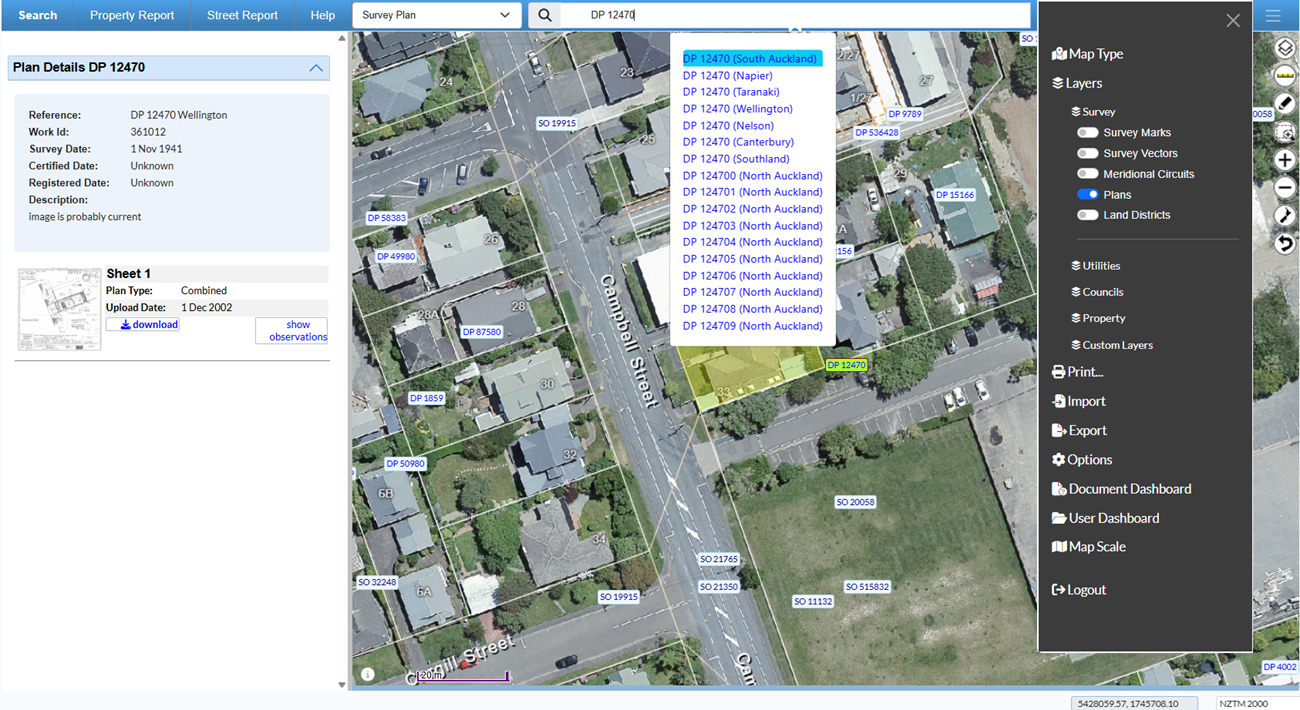Image resolution: width=1300 pixels, height=710 pixels.
Task: Select the ruler measure tool
Action: pyautogui.click(x=1285, y=76)
